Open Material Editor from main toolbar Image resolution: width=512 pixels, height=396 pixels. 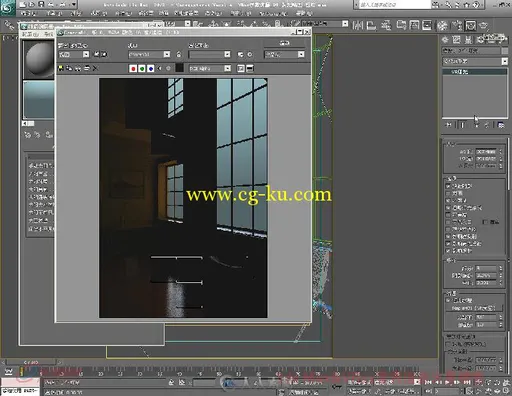[442, 25]
